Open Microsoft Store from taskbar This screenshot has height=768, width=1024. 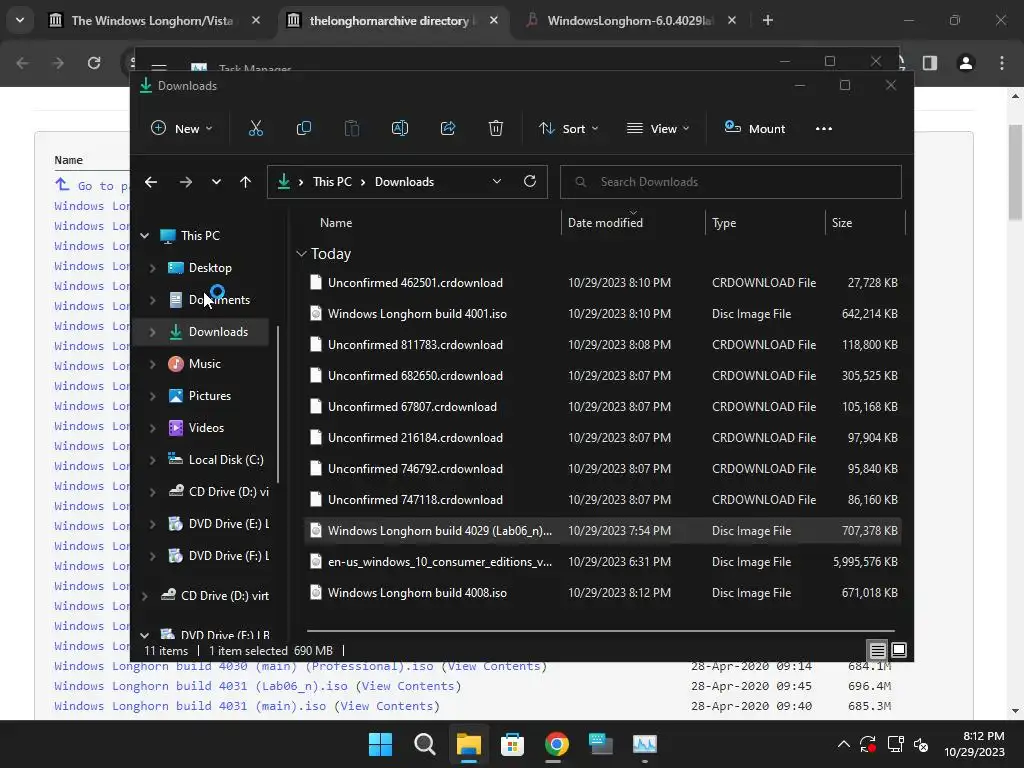pyautogui.click(x=513, y=744)
